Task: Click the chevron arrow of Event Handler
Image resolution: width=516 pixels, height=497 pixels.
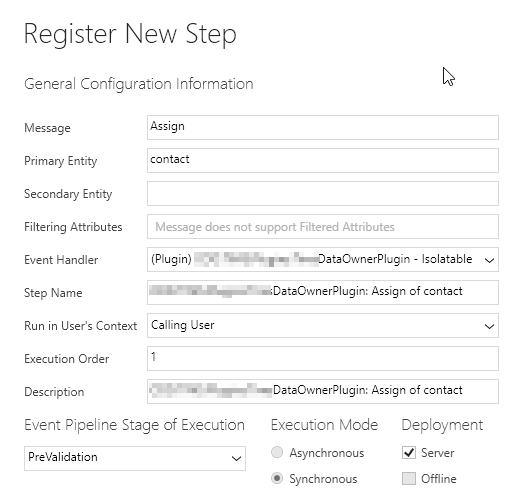Action: pyautogui.click(x=489, y=260)
